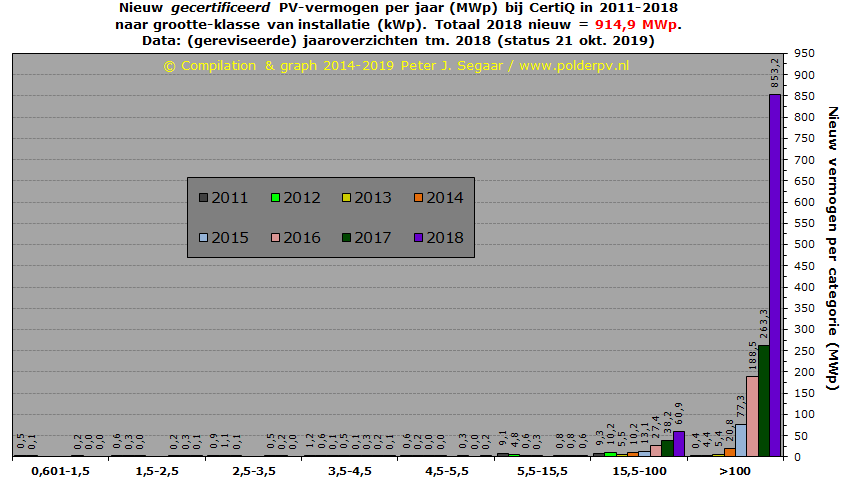
Task: Click the pink 2016 bar for >100
Action: [x=752, y=416]
